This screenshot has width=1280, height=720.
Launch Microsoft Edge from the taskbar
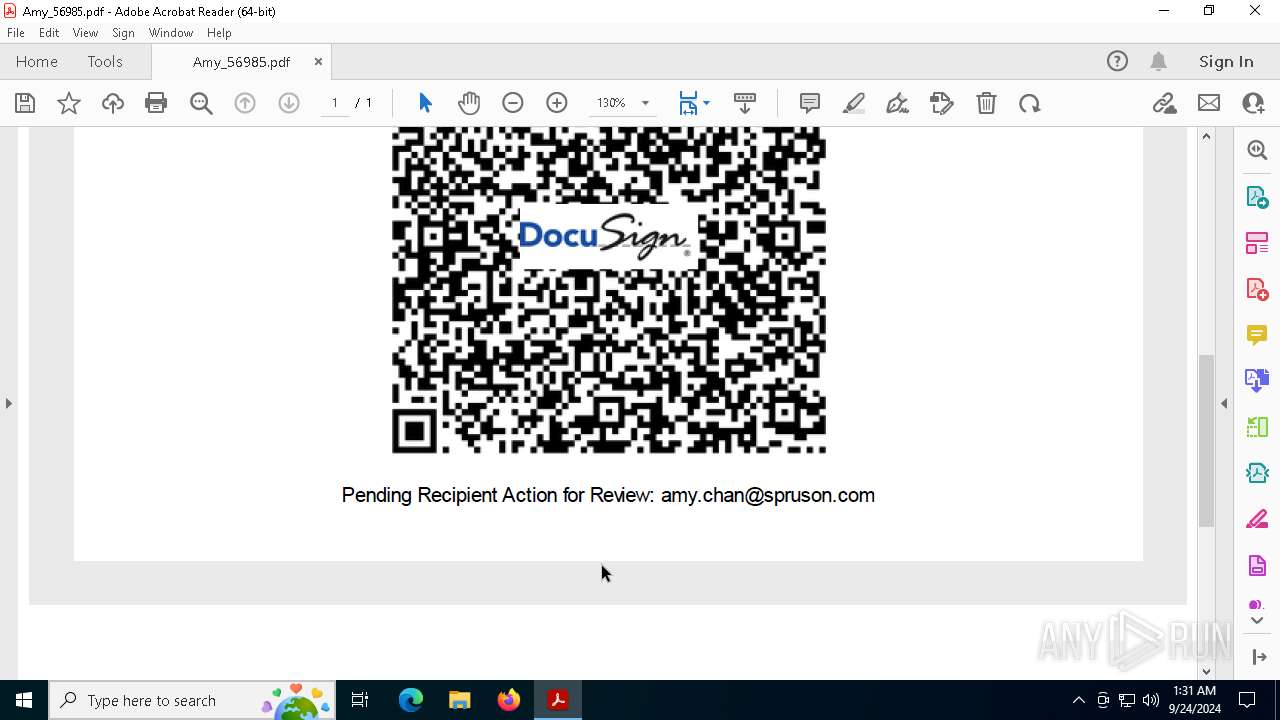click(411, 700)
